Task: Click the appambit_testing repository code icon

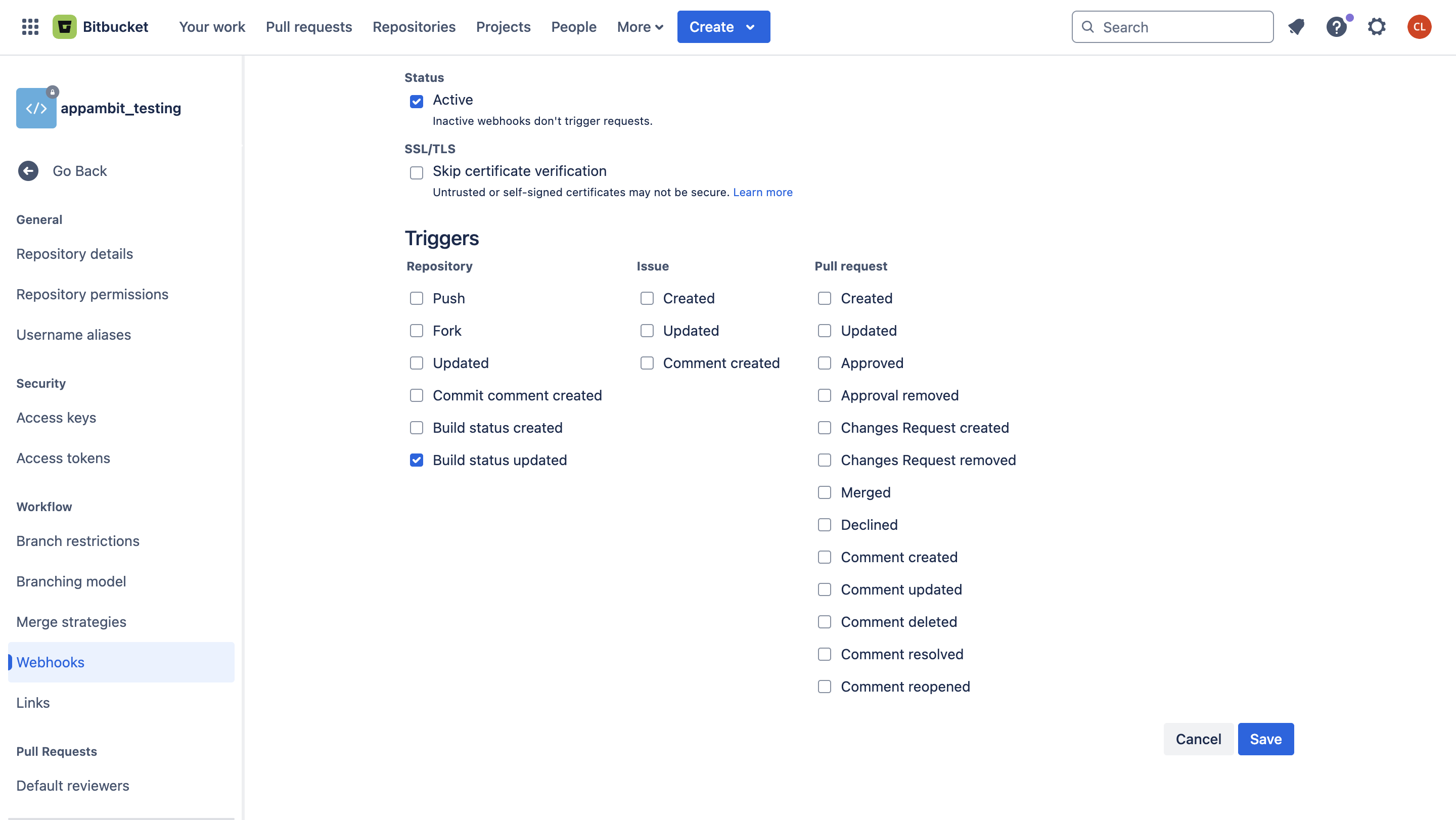Action: point(36,108)
